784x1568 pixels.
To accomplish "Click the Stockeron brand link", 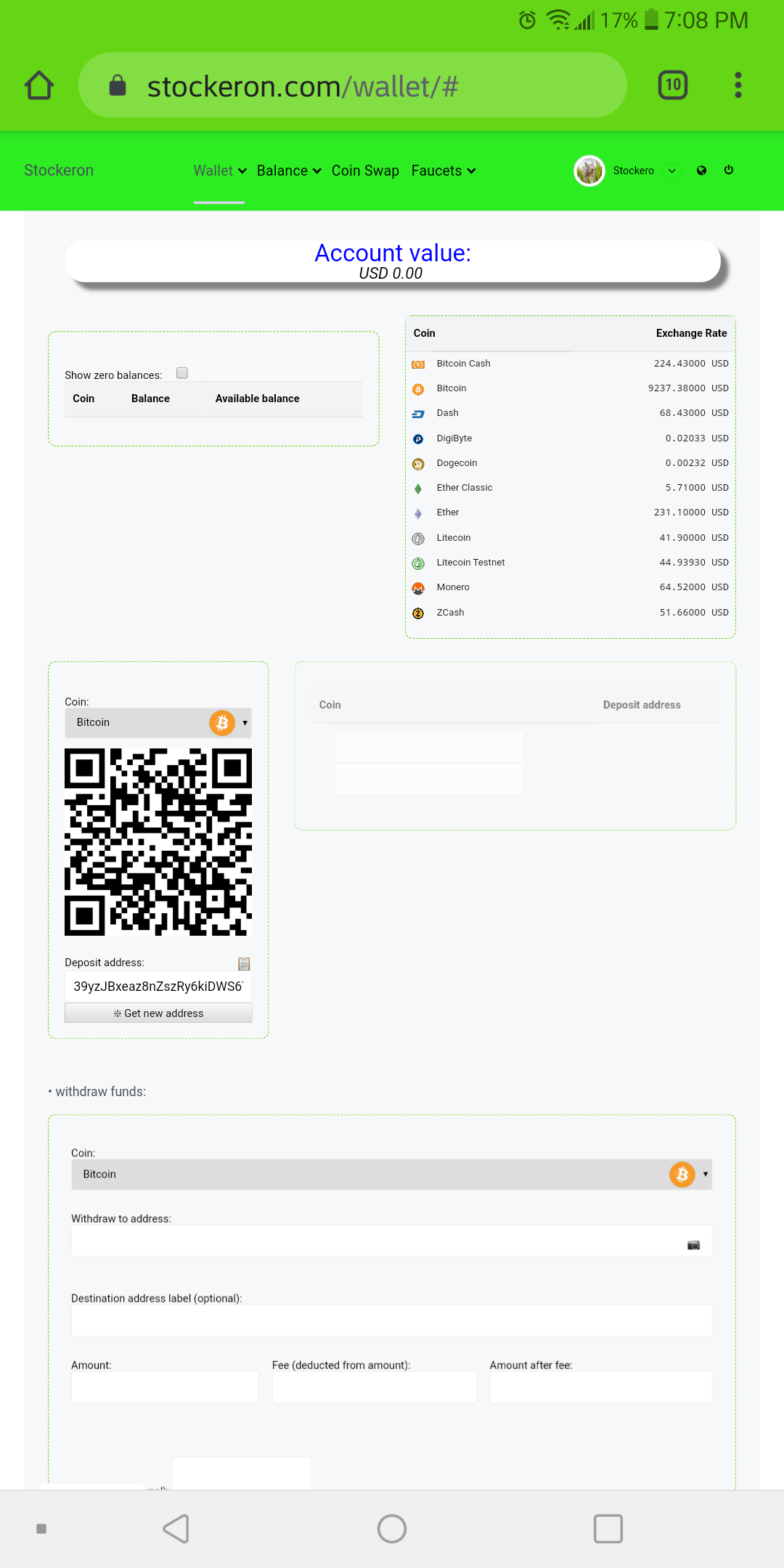I will tap(59, 171).
